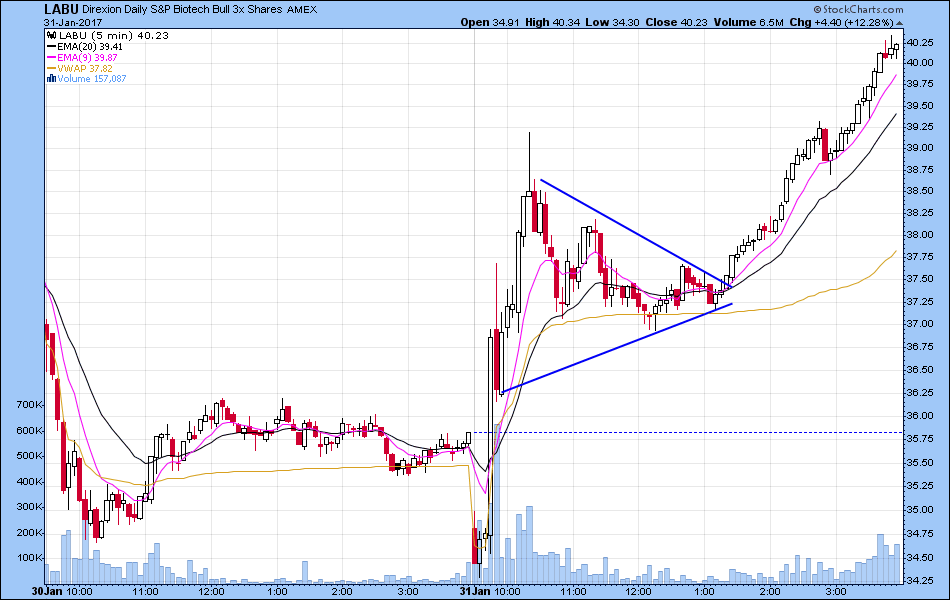Click the 34.75 price axis label

pyautogui.click(x=919, y=533)
